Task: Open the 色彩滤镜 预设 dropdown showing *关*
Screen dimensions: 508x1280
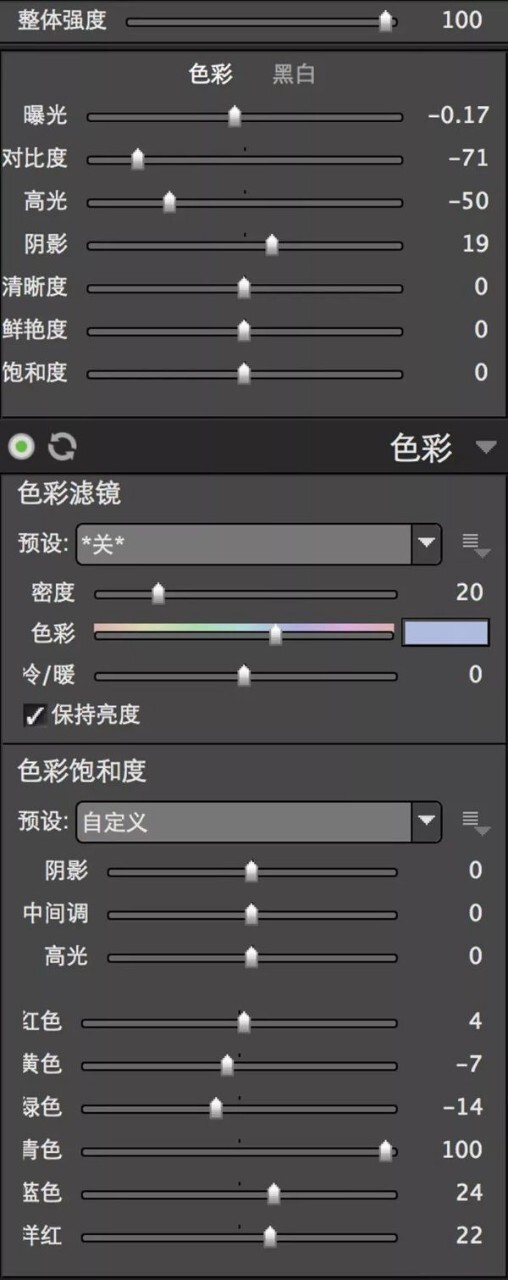Action: (259, 544)
